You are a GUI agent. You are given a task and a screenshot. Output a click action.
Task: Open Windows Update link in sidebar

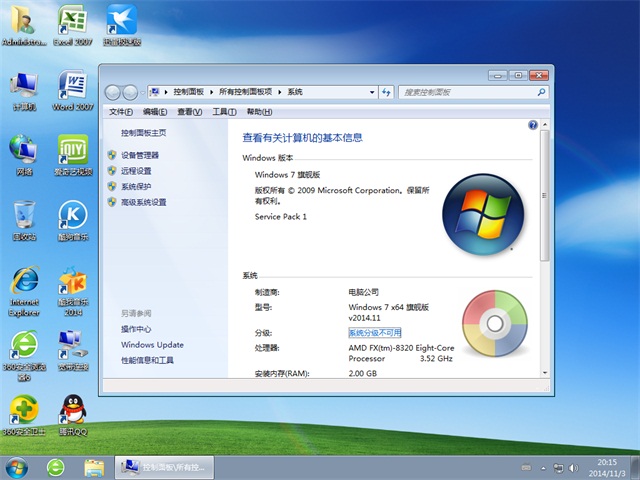point(152,344)
